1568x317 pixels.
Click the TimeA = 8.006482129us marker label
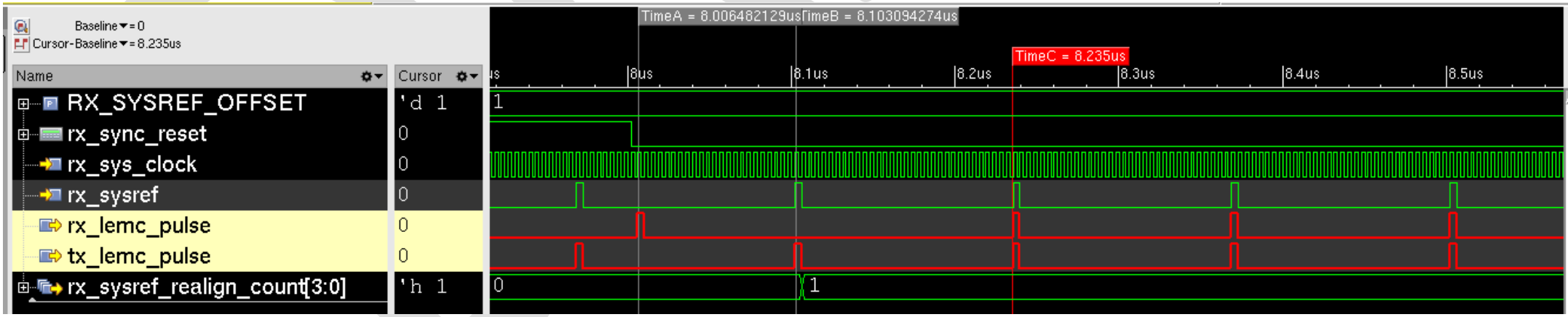pyautogui.click(x=720, y=16)
